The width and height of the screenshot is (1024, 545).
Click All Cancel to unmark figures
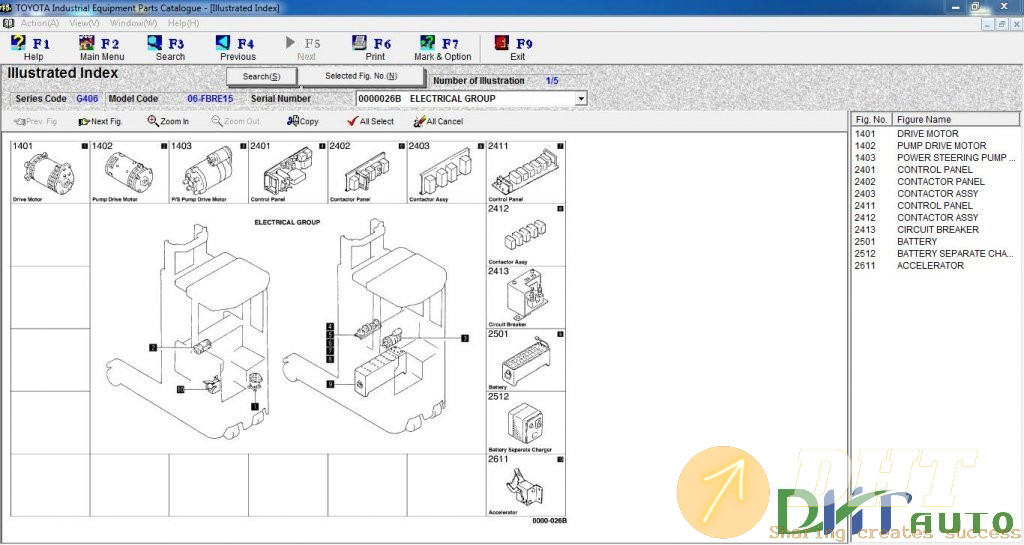click(x=438, y=121)
